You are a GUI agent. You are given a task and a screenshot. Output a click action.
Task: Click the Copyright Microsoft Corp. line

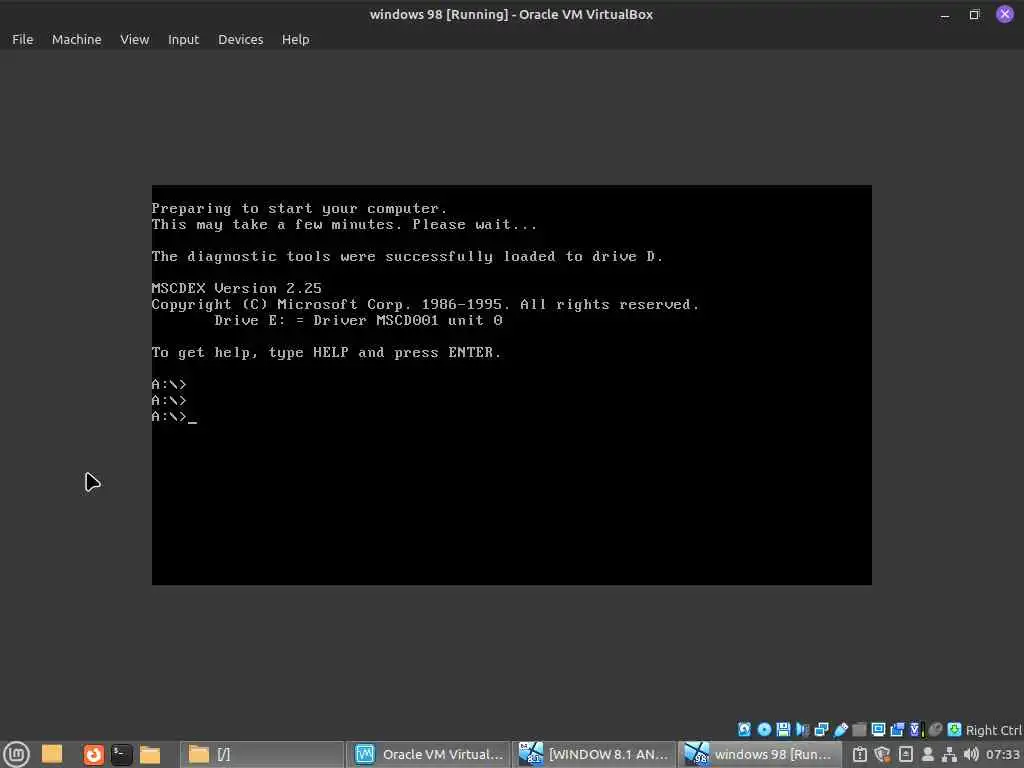[425, 304]
